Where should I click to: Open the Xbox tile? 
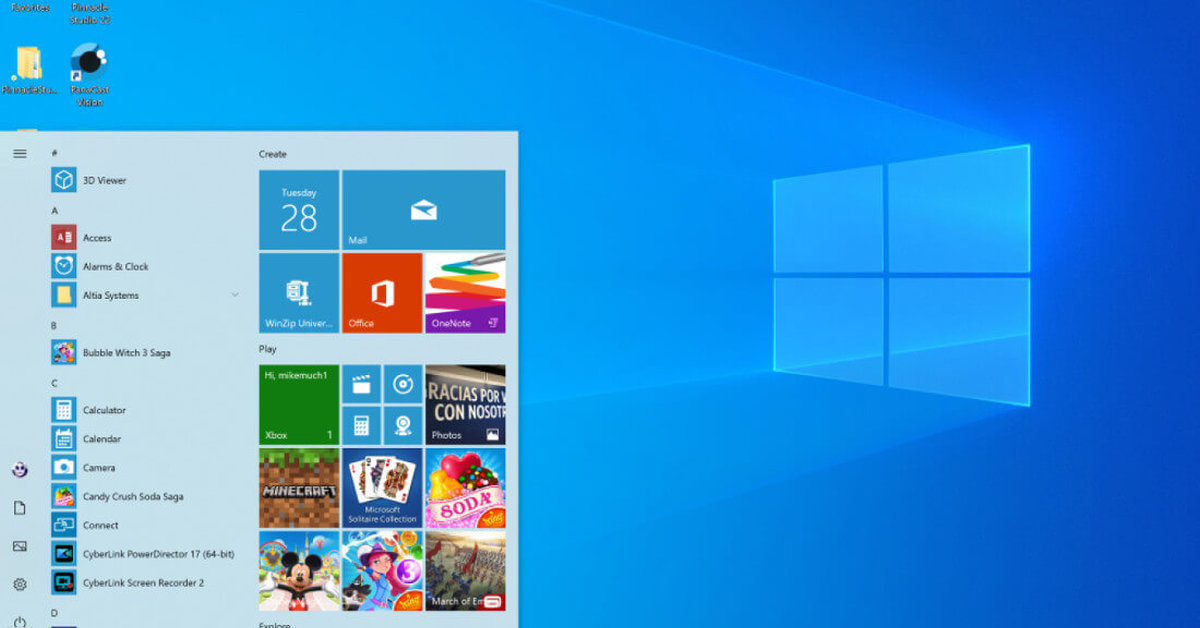click(299, 405)
